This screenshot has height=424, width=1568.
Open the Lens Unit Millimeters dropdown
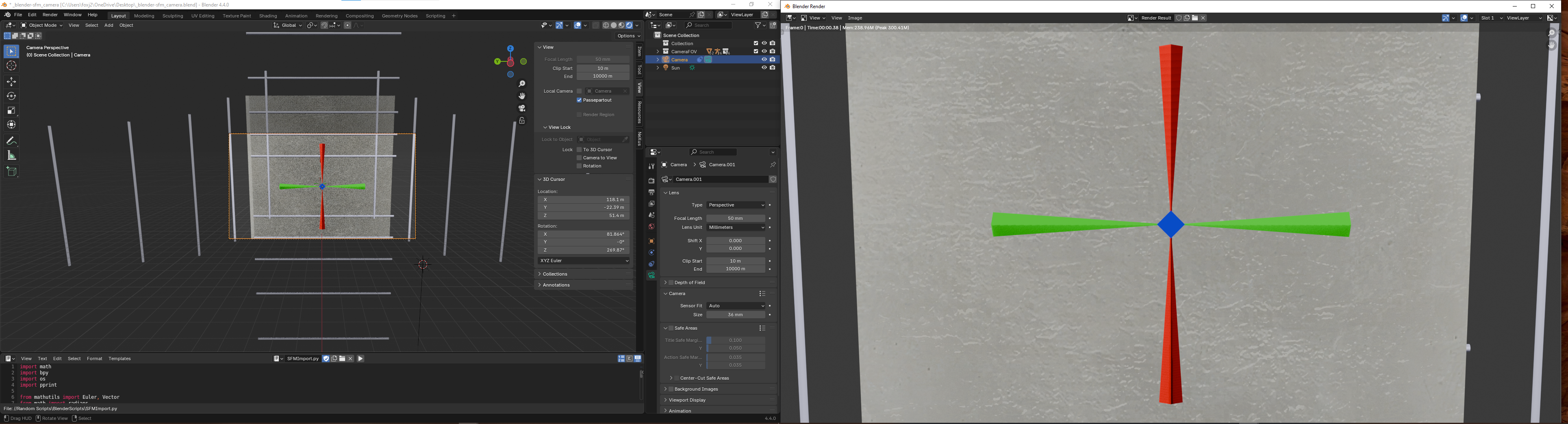coord(735,228)
